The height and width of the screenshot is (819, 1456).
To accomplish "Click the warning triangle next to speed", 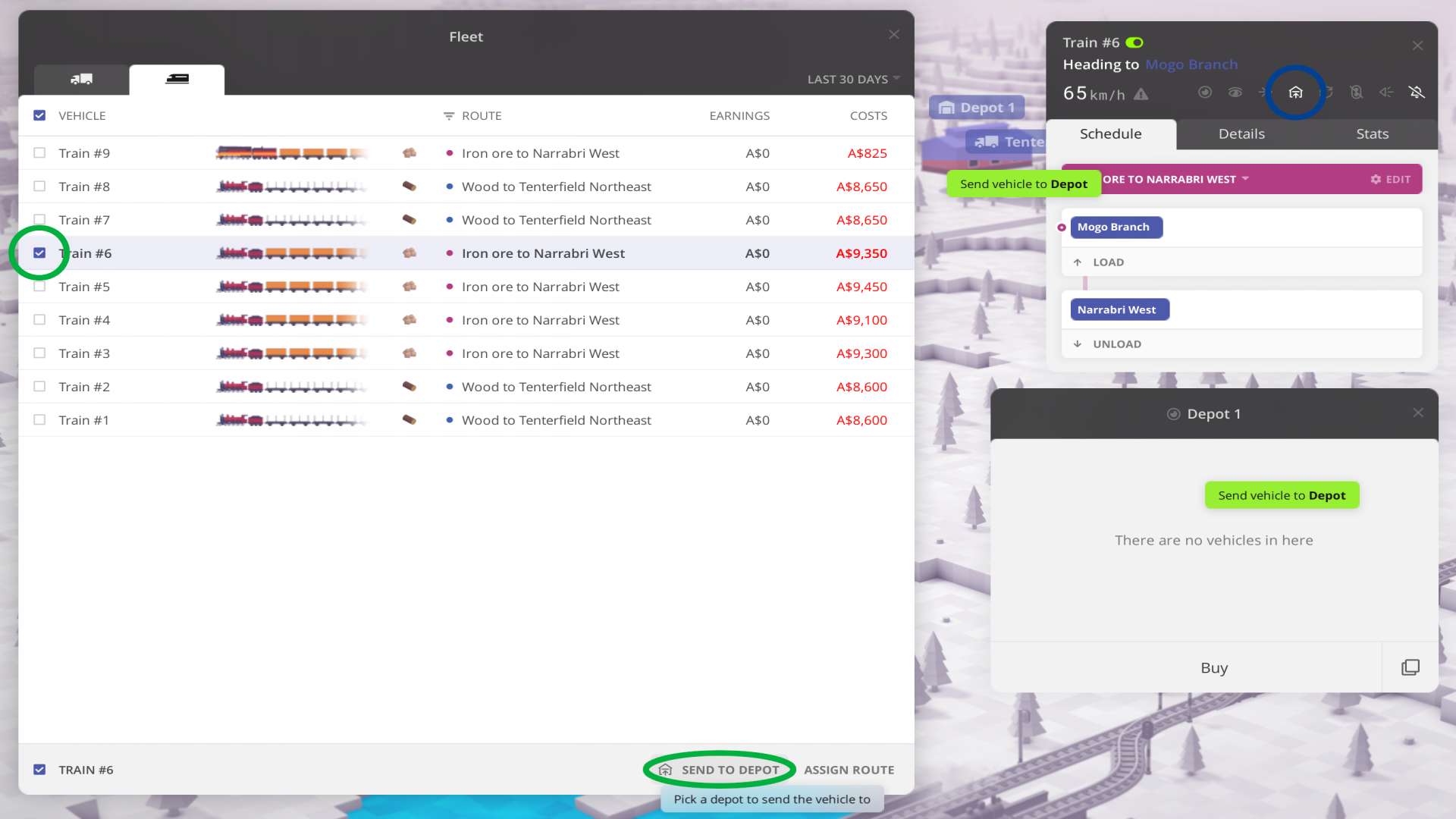I will pyautogui.click(x=1141, y=94).
